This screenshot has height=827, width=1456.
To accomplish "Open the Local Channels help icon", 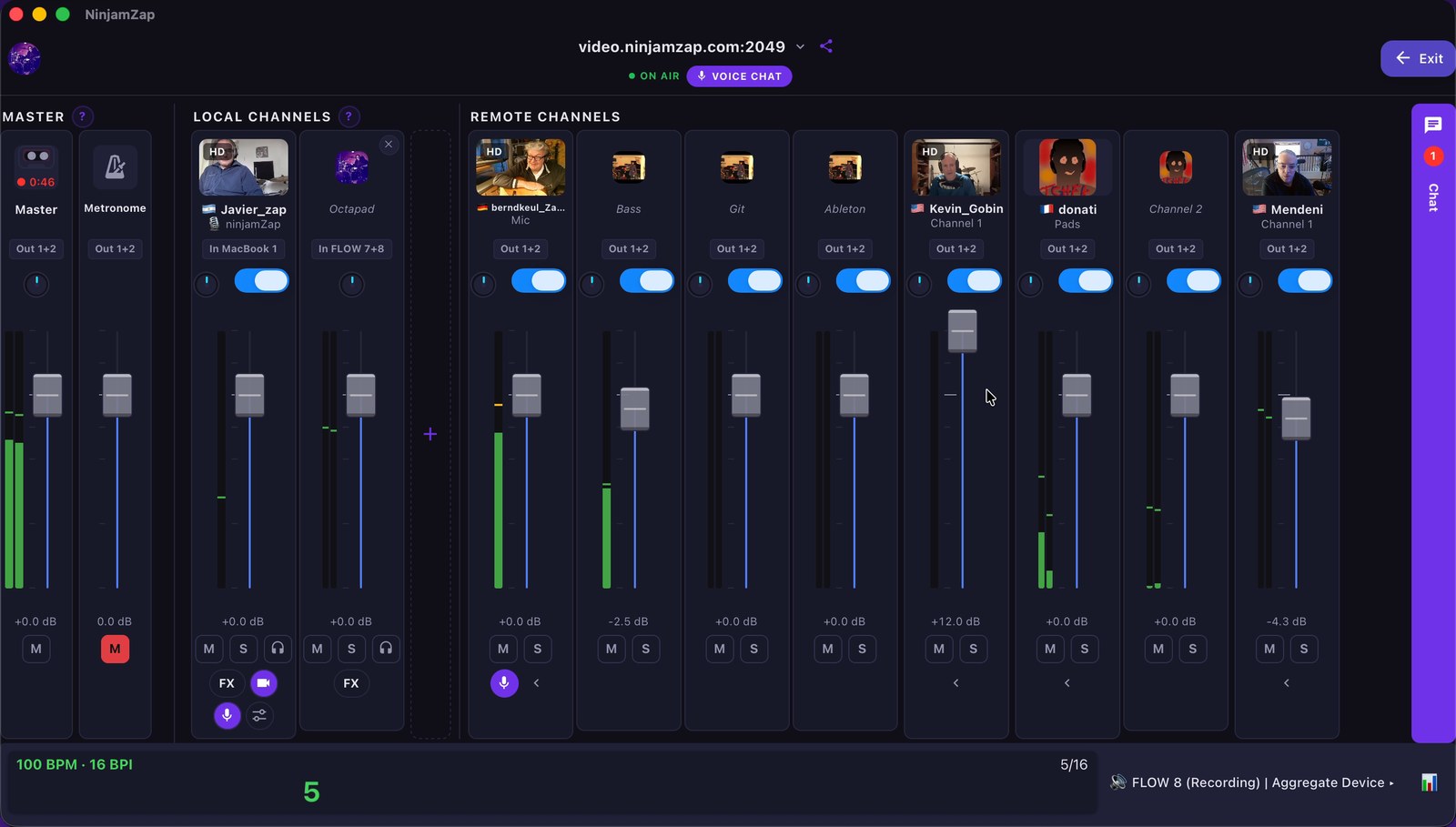I will click(x=349, y=116).
